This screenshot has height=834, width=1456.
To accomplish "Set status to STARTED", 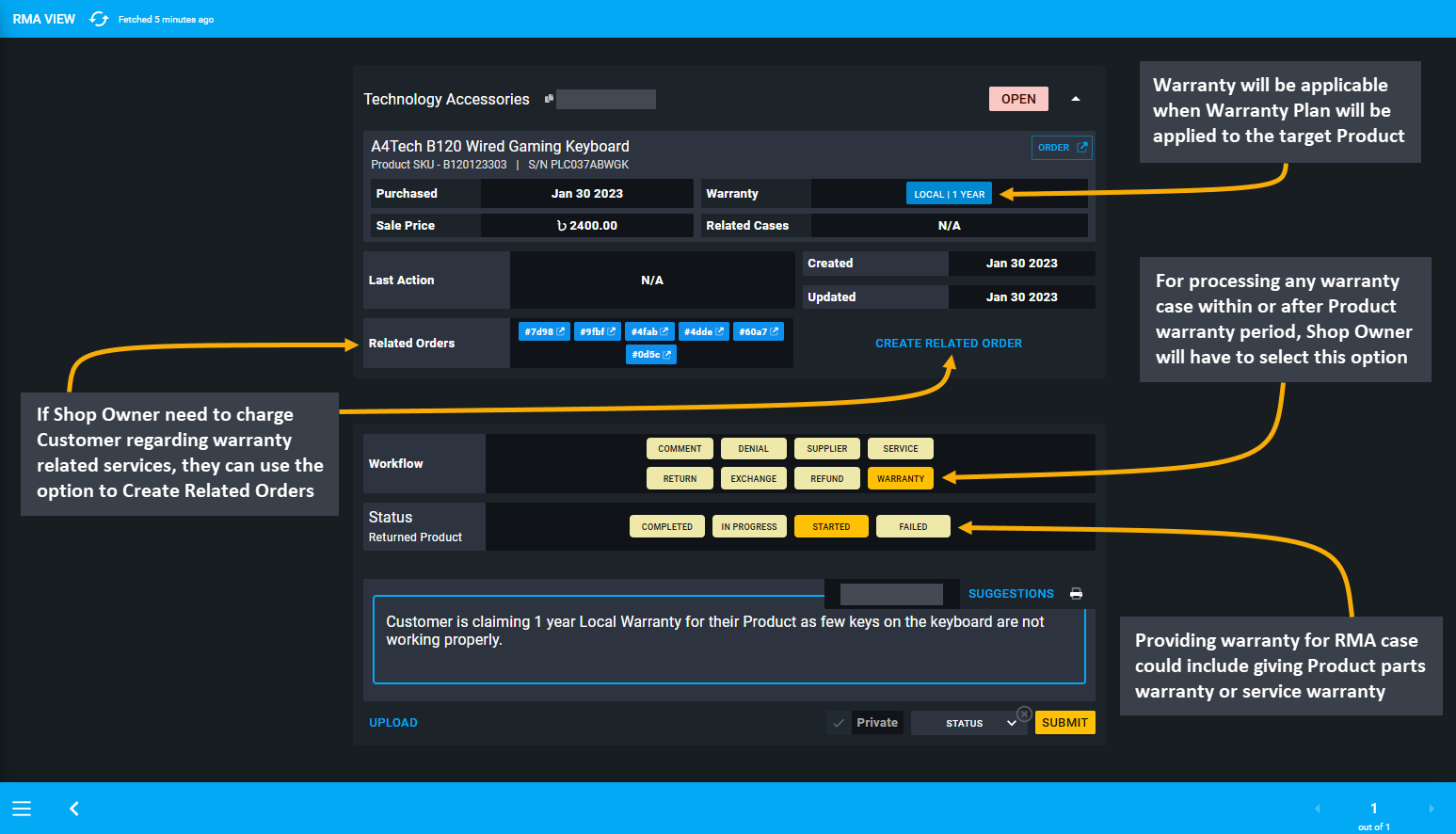I will coord(831,527).
